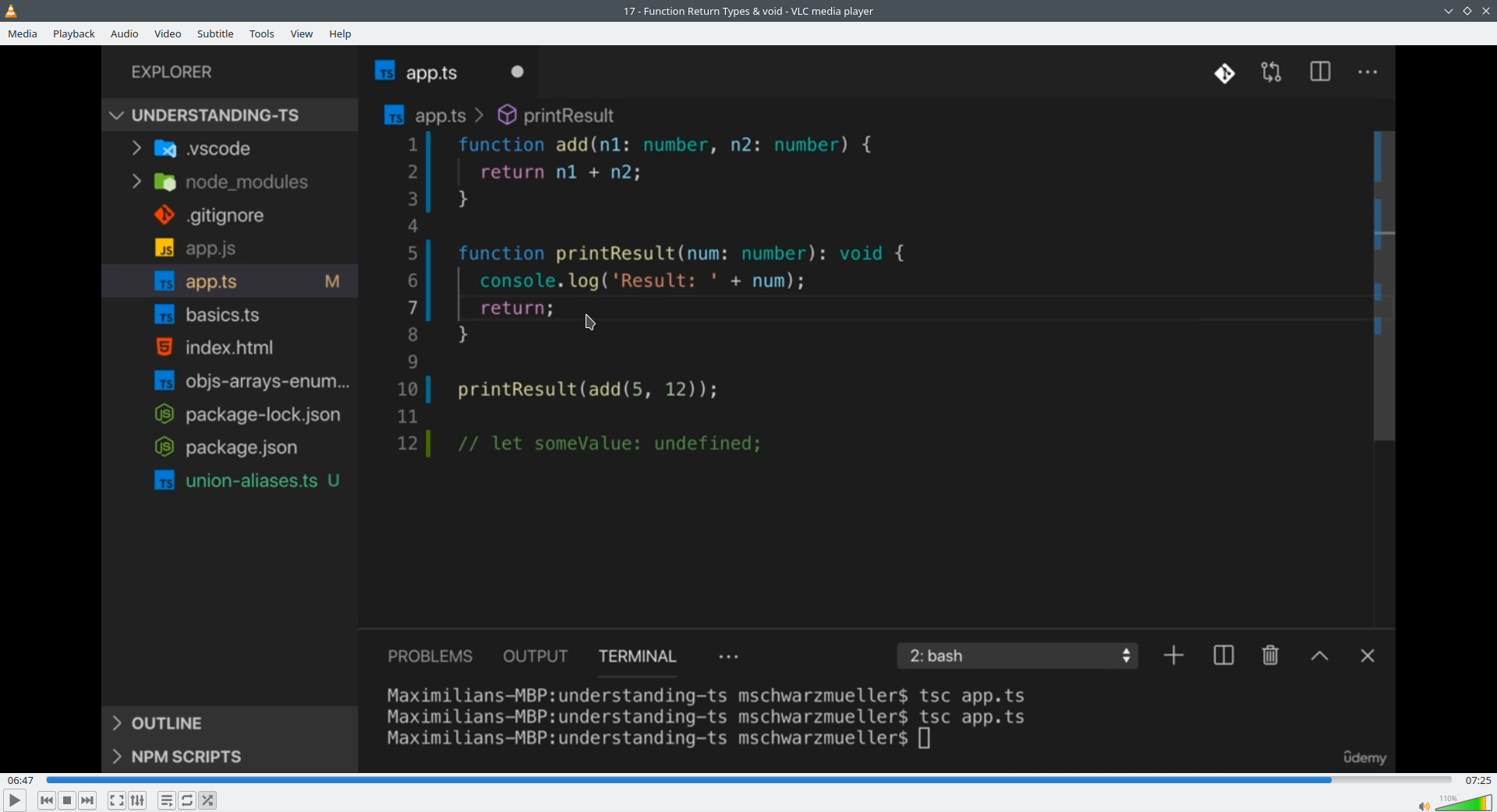Open the editor more actions ellipsis
The image size is (1497, 812).
pos(1368,72)
